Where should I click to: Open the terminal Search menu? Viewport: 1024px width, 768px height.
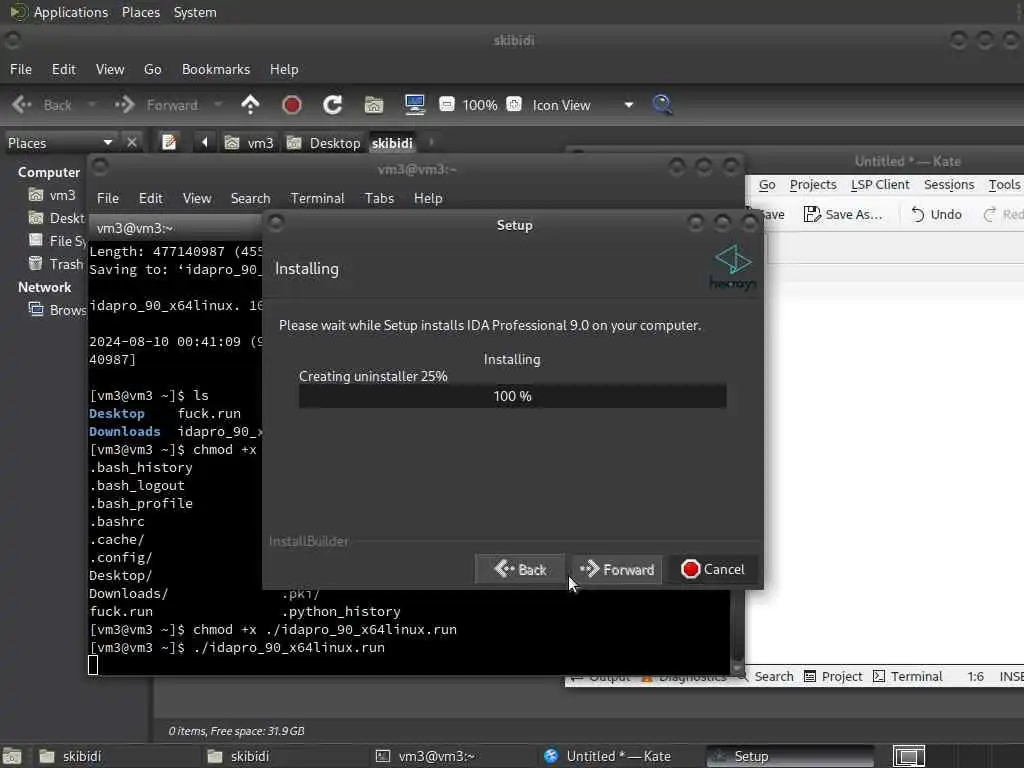tap(250, 198)
